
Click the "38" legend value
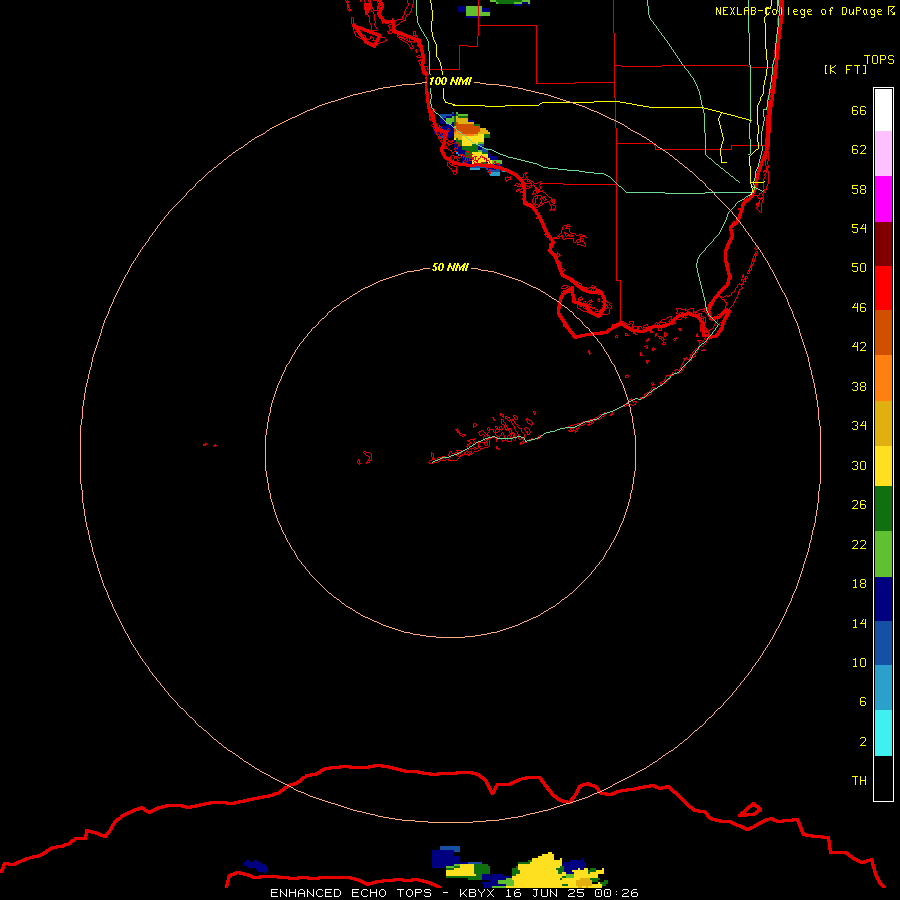(859, 387)
